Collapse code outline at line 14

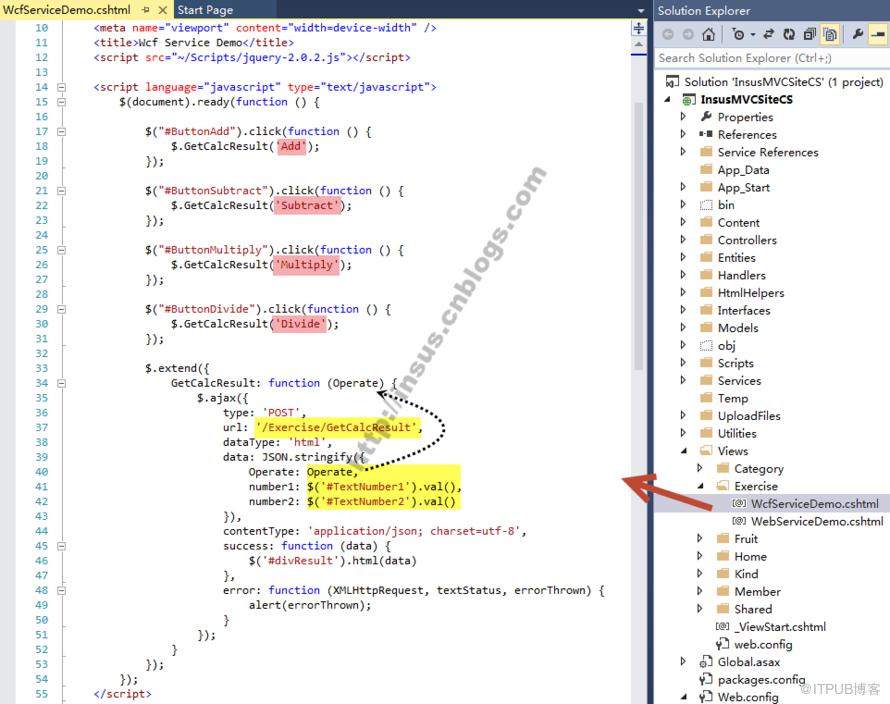[61, 87]
